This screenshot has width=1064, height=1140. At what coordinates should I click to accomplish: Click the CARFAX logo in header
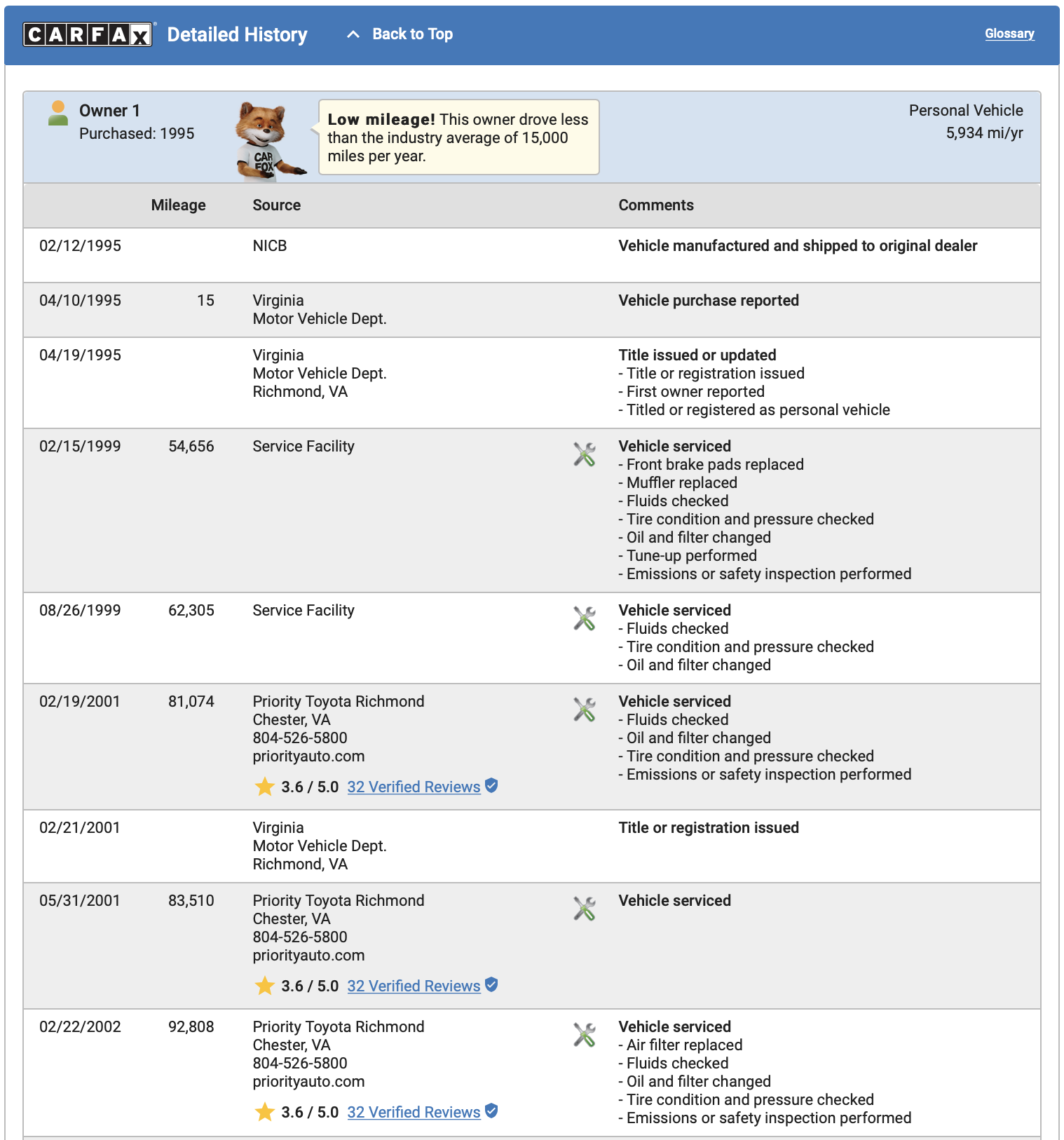tap(88, 34)
